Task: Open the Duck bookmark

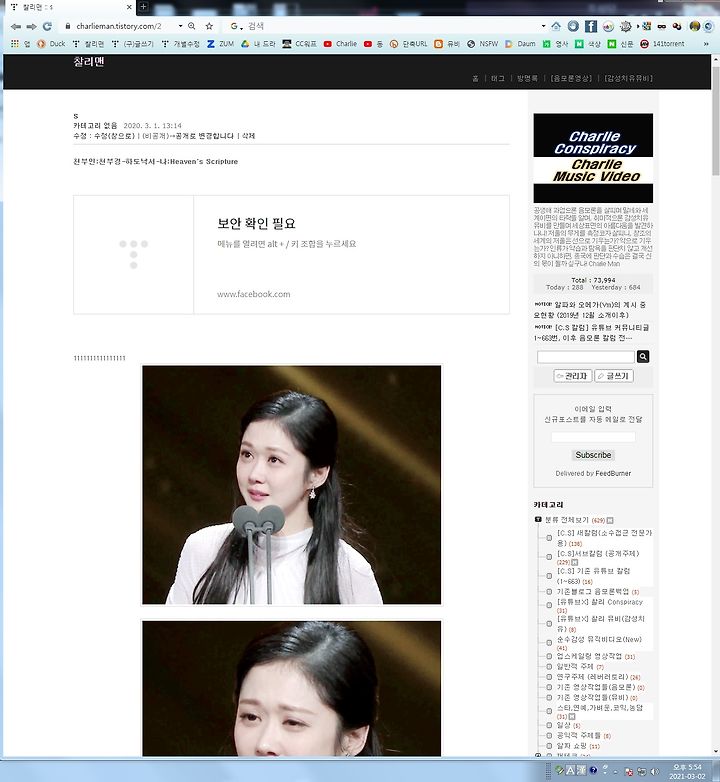Action: tap(51, 44)
